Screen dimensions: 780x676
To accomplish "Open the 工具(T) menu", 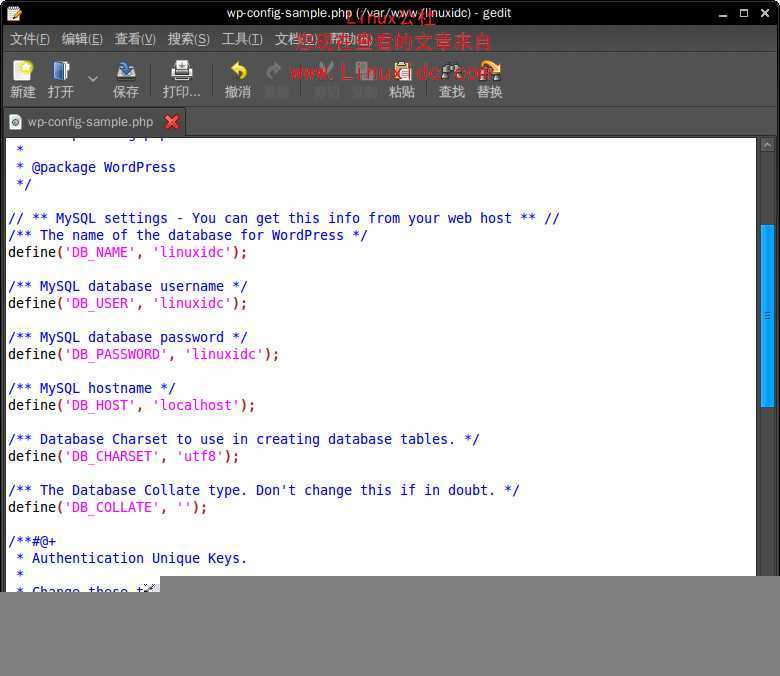I will click(x=242, y=39).
